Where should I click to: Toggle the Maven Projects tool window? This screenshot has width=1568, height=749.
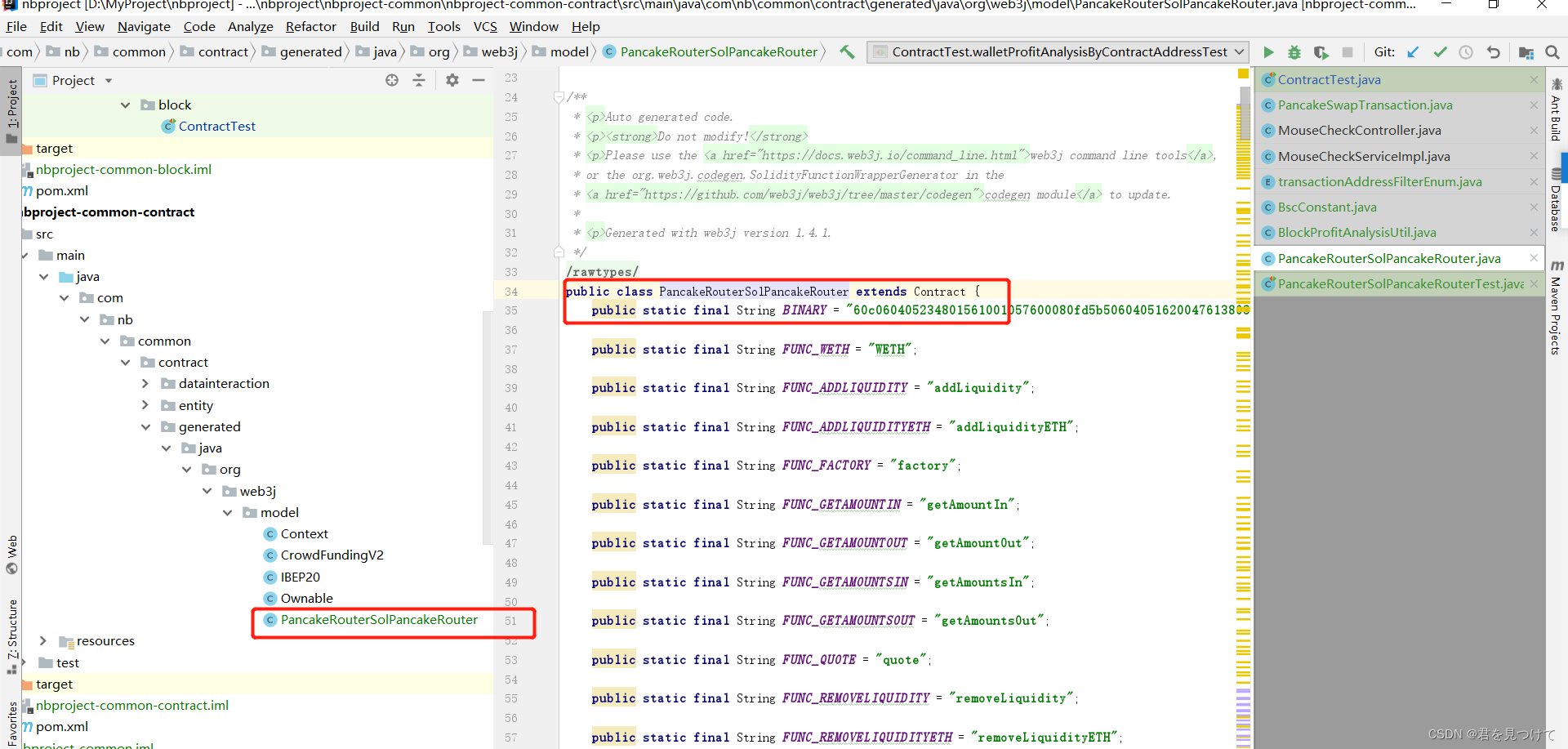click(x=1557, y=304)
